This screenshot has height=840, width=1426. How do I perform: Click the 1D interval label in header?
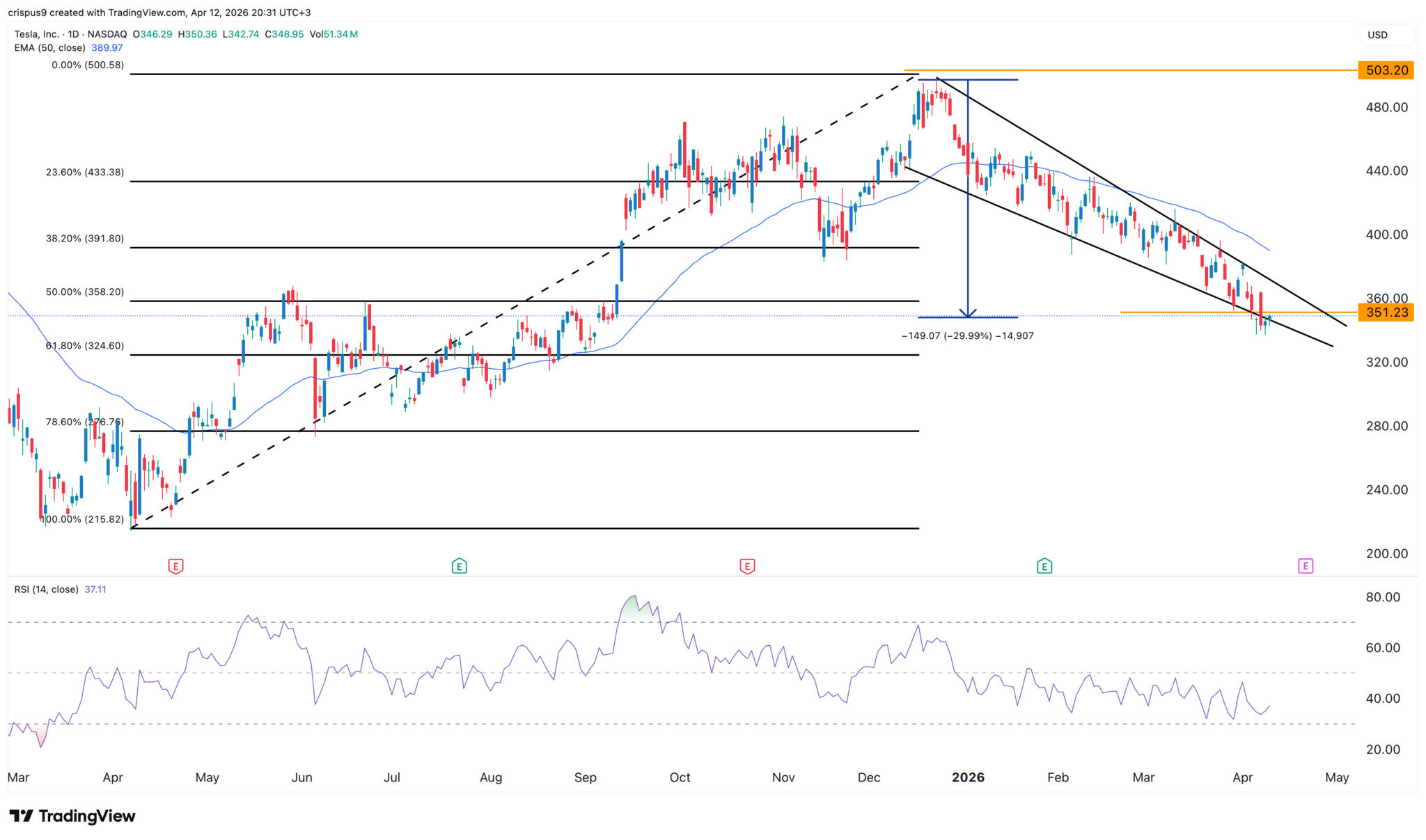75,34
